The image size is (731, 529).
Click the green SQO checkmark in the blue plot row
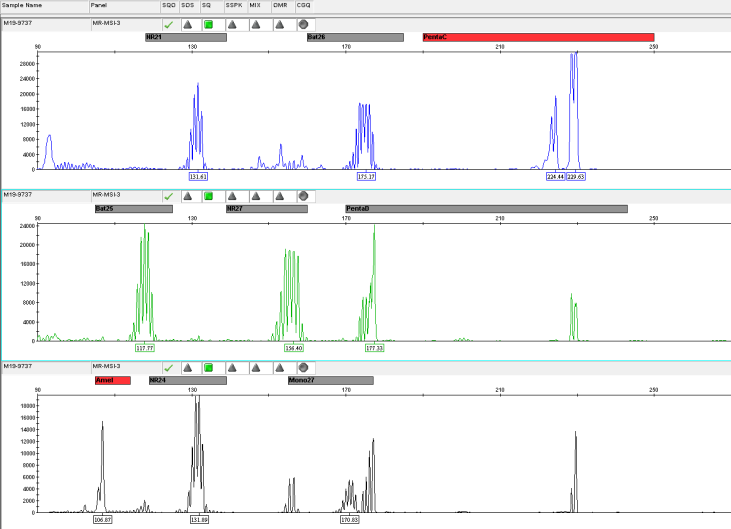(x=168, y=23)
